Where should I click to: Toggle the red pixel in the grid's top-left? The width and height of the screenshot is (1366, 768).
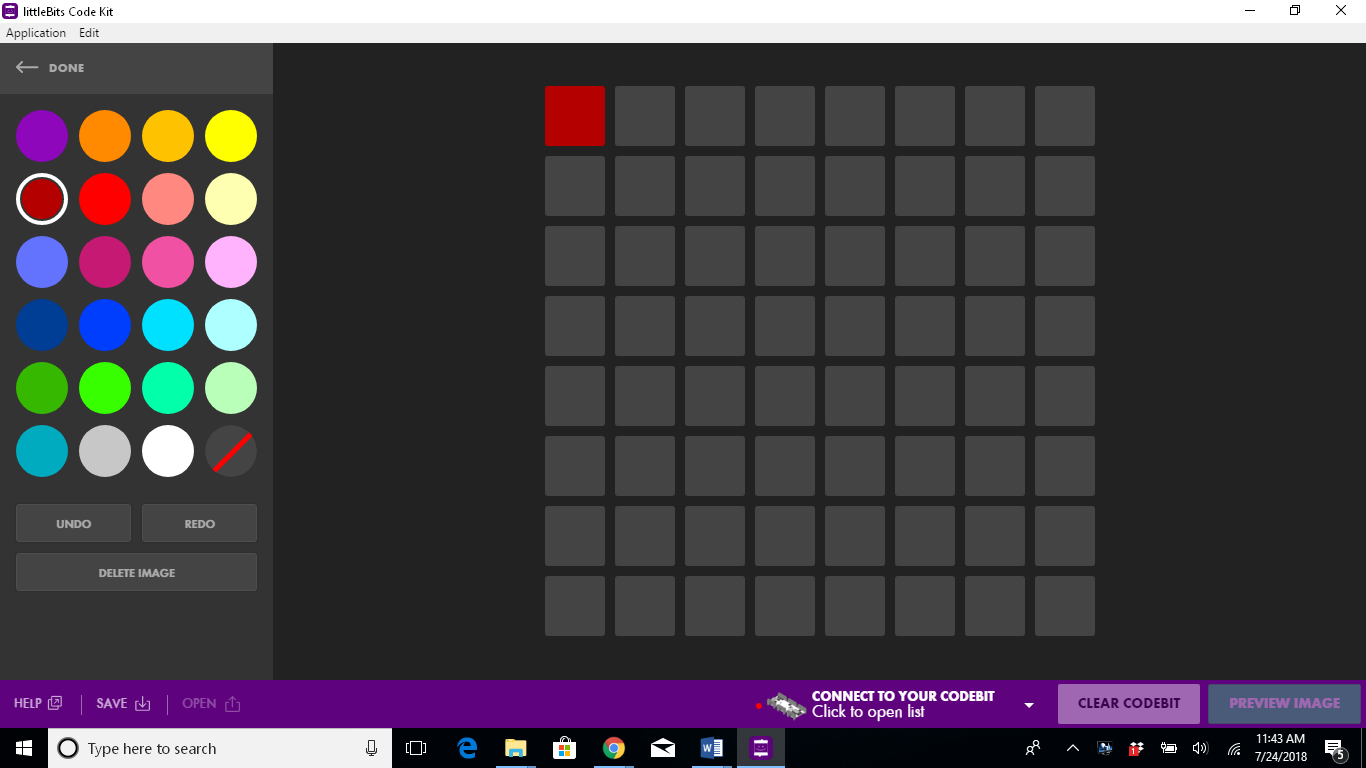pos(575,116)
